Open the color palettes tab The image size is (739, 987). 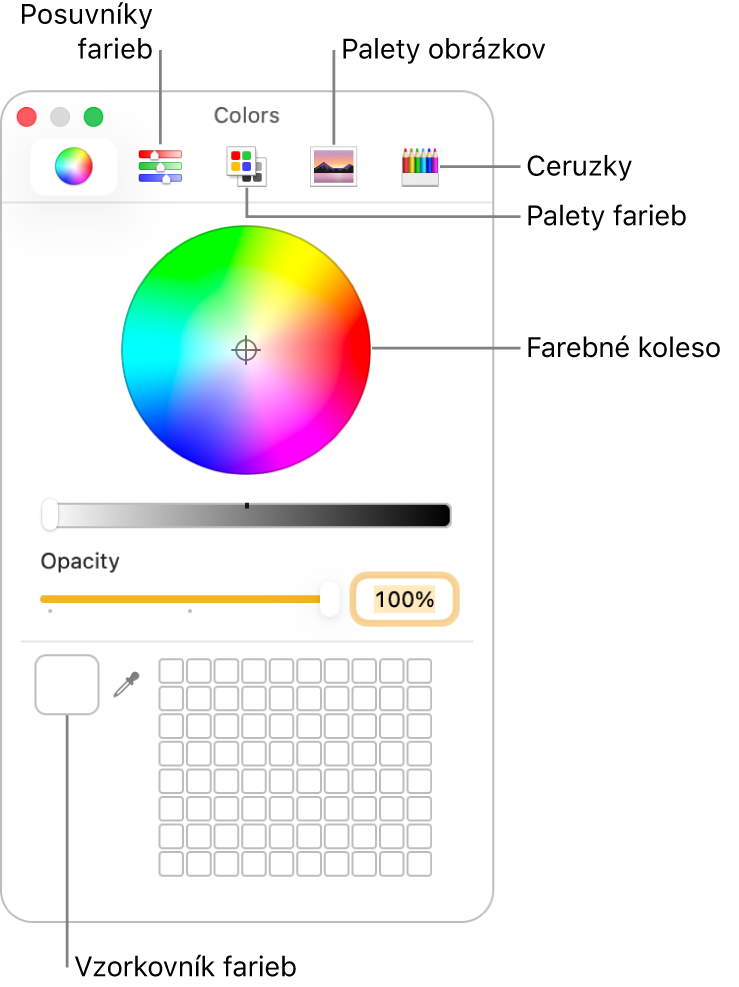click(x=246, y=166)
